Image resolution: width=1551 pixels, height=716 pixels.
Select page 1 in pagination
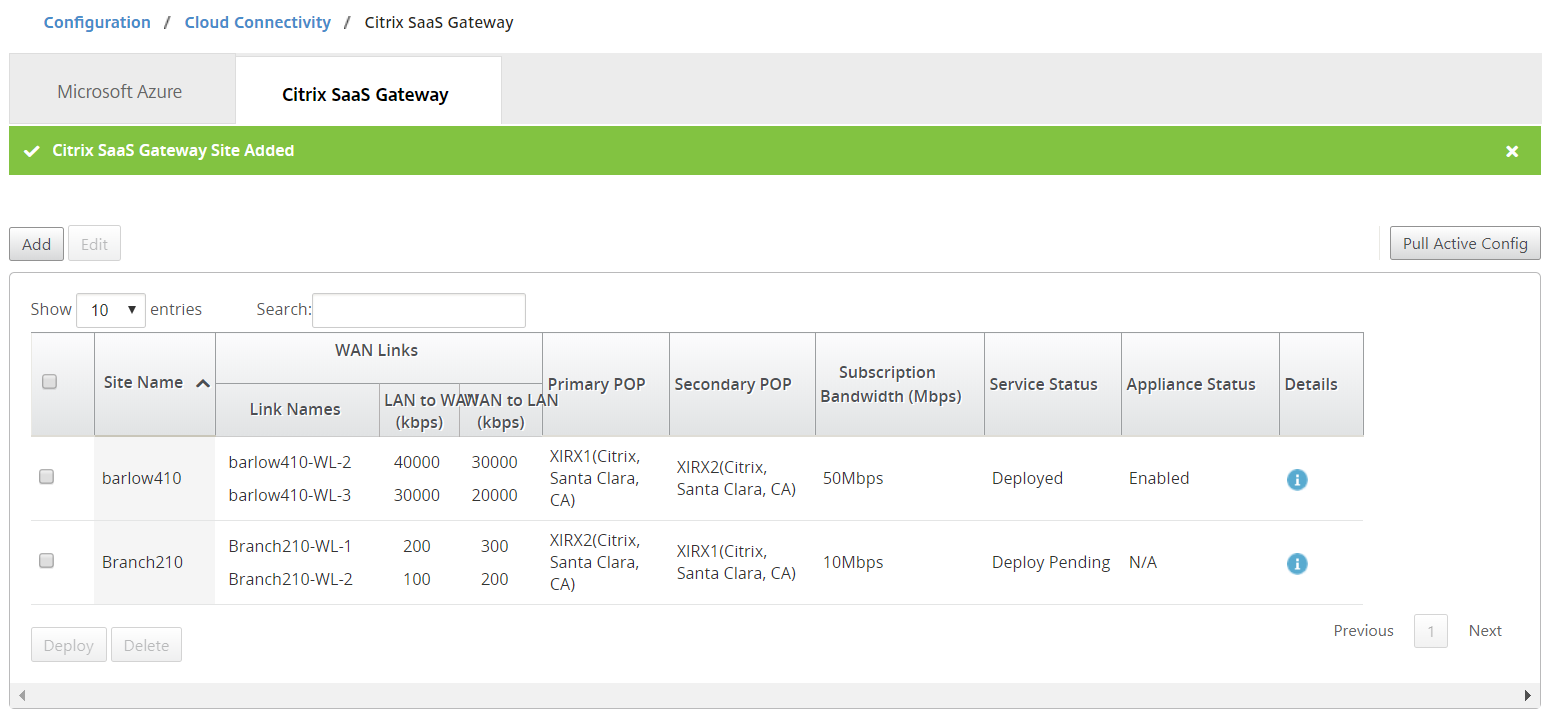point(1430,631)
